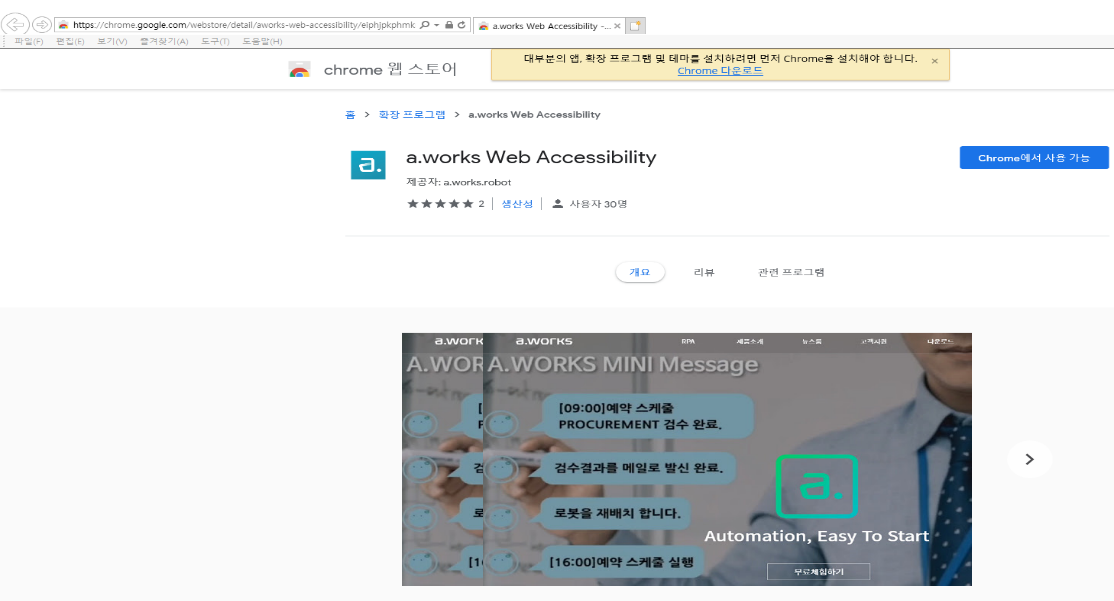
Task: Open the 보기(V) menu
Action: coord(112,41)
